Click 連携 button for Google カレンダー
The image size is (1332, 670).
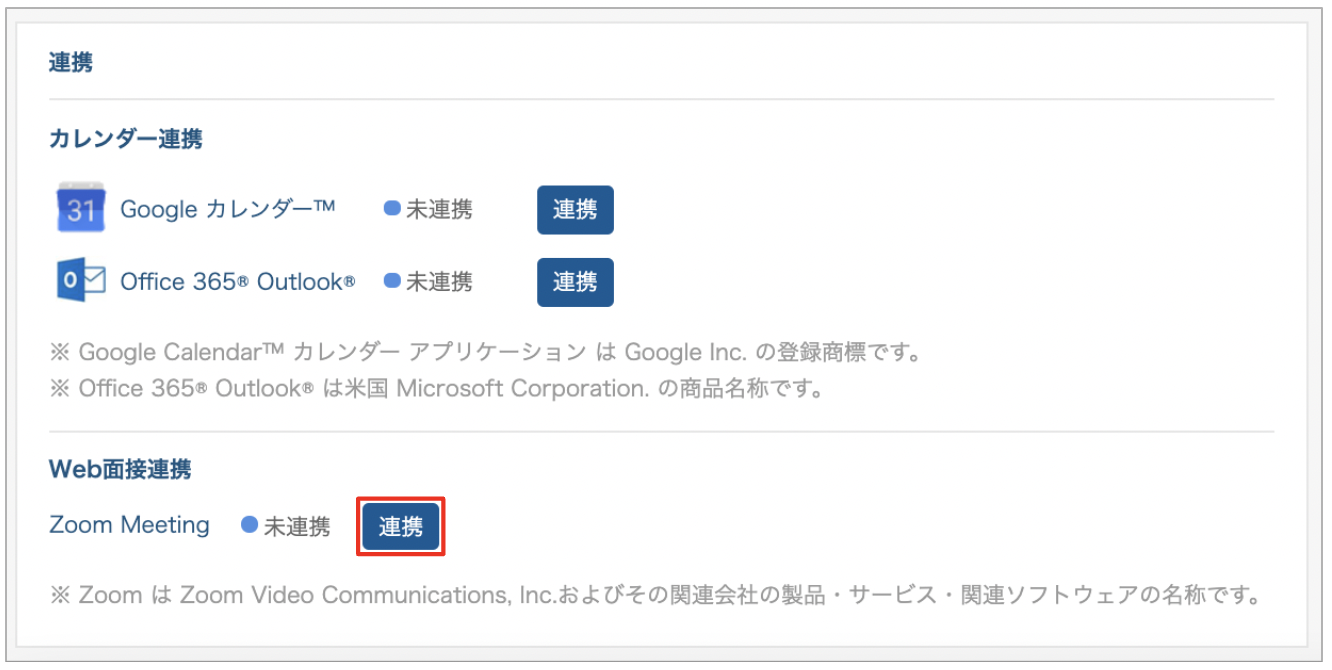click(575, 209)
